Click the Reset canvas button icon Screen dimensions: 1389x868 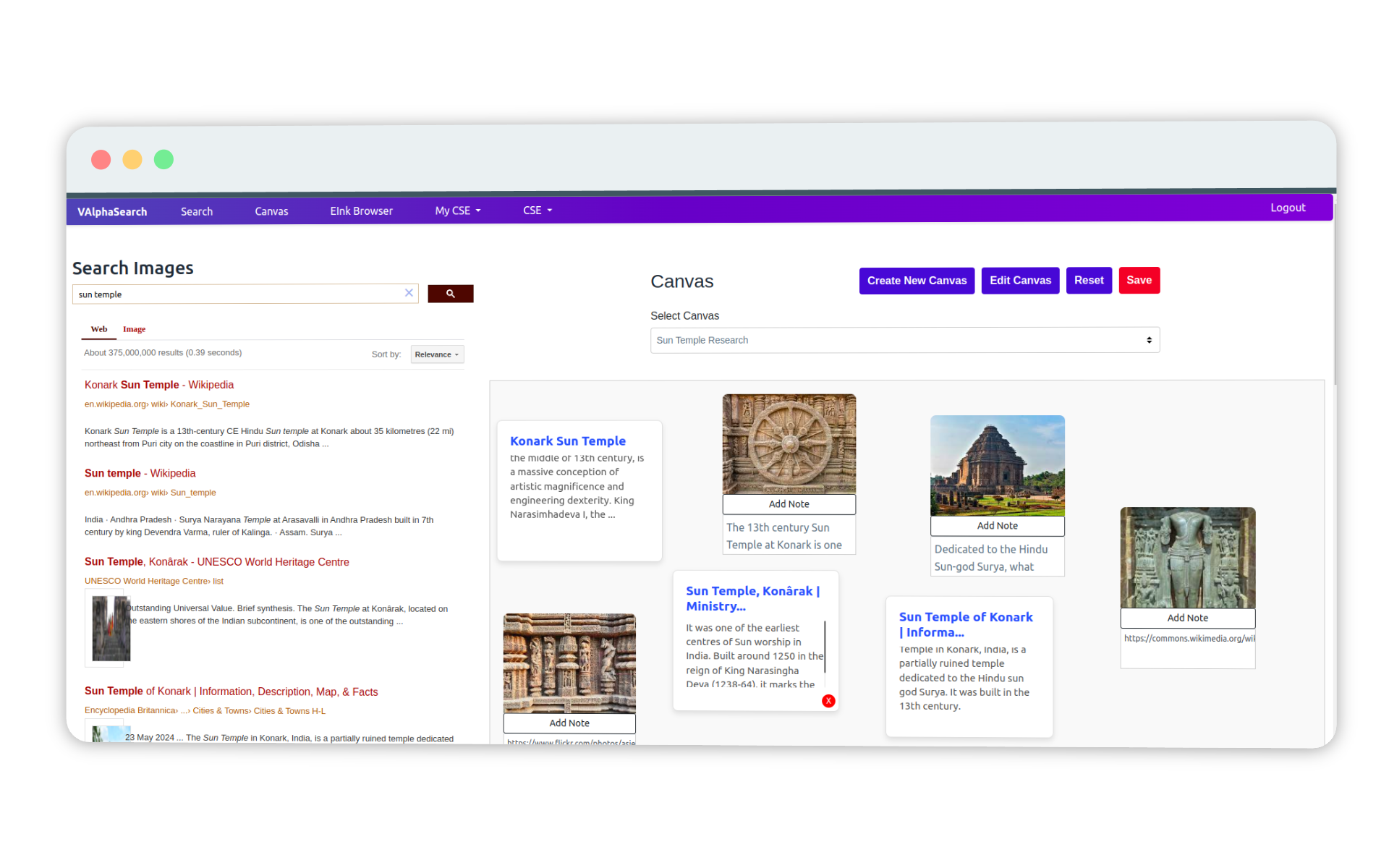pos(1088,280)
